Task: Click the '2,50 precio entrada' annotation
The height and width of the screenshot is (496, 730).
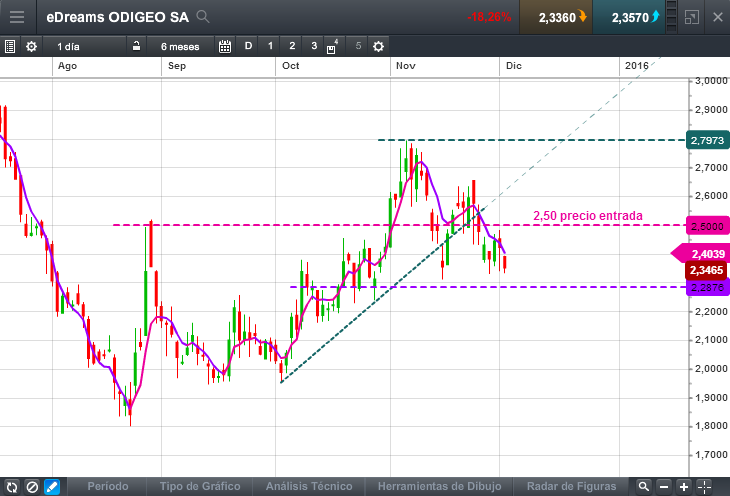Action: click(588, 215)
